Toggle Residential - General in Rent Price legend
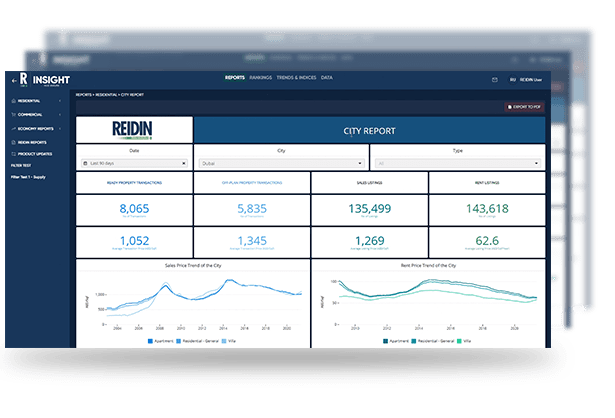The width and height of the screenshot is (615, 418). point(433,341)
